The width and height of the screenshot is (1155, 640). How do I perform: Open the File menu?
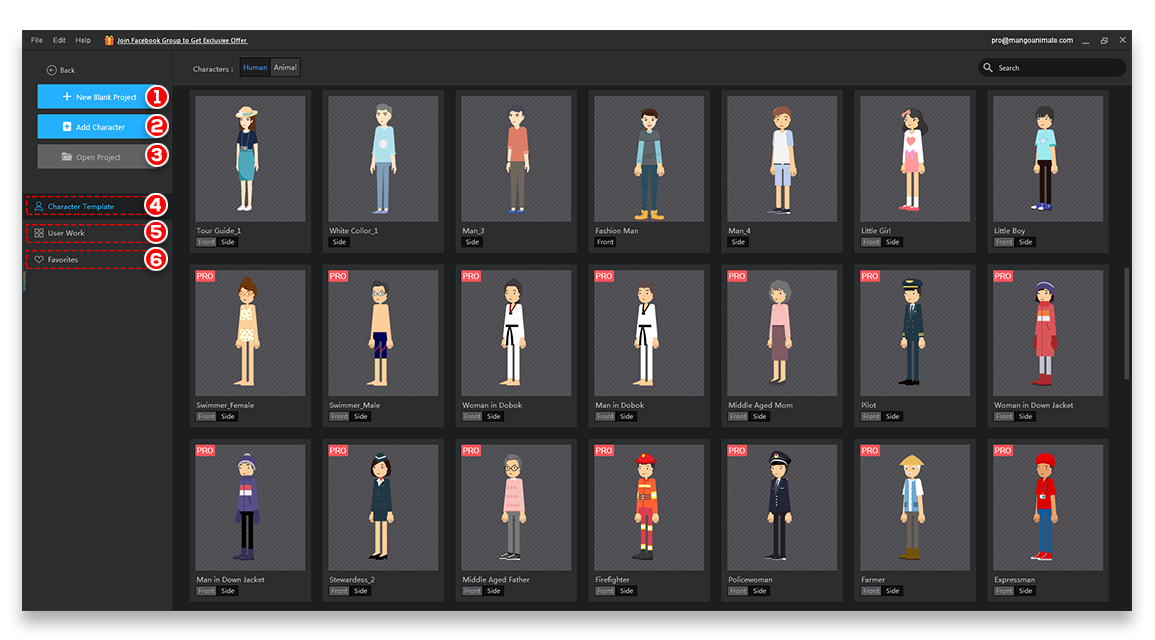35,40
